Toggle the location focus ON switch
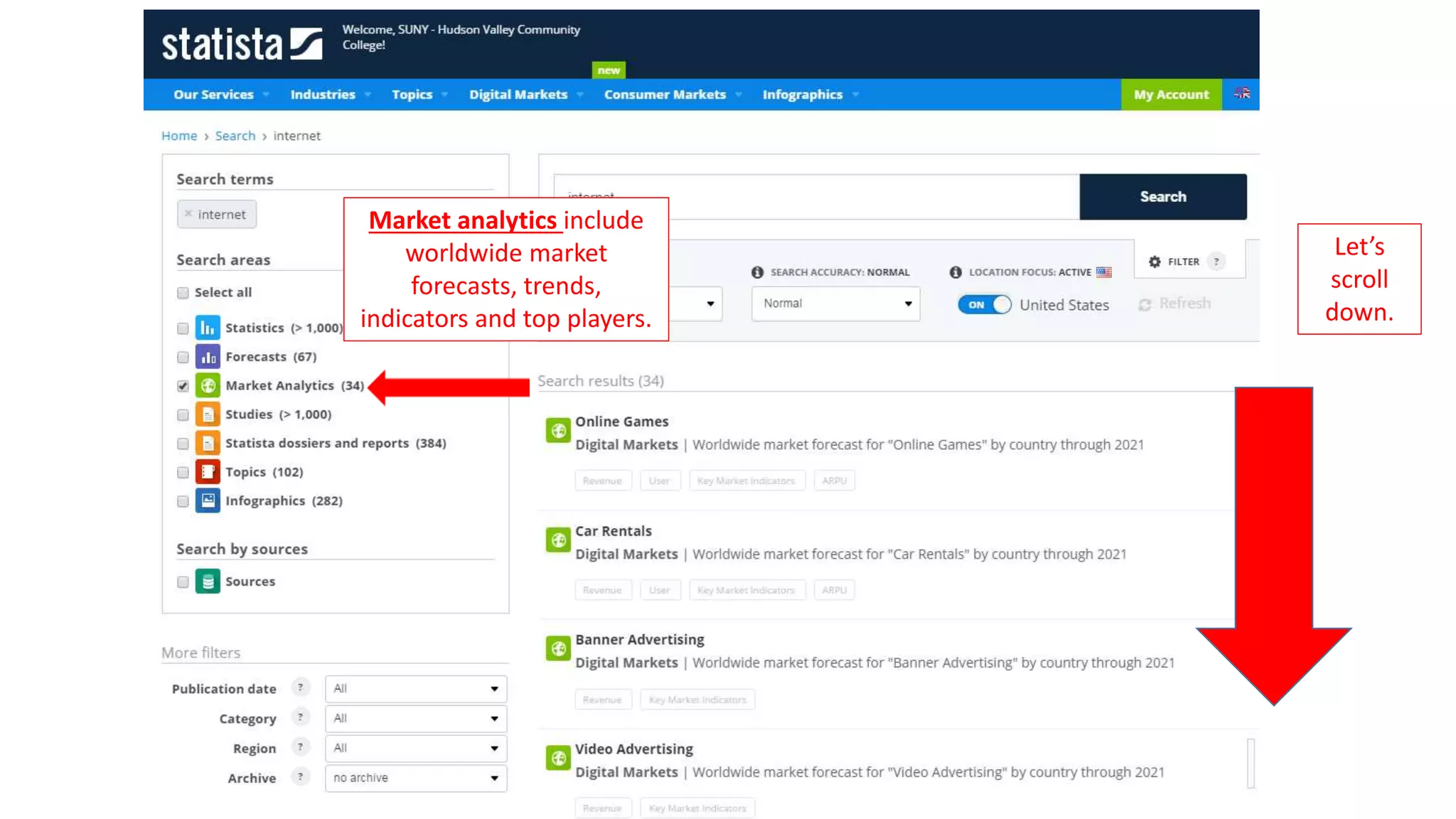The width and height of the screenshot is (1456, 819). pyautogui.click(x=984, y=304)
